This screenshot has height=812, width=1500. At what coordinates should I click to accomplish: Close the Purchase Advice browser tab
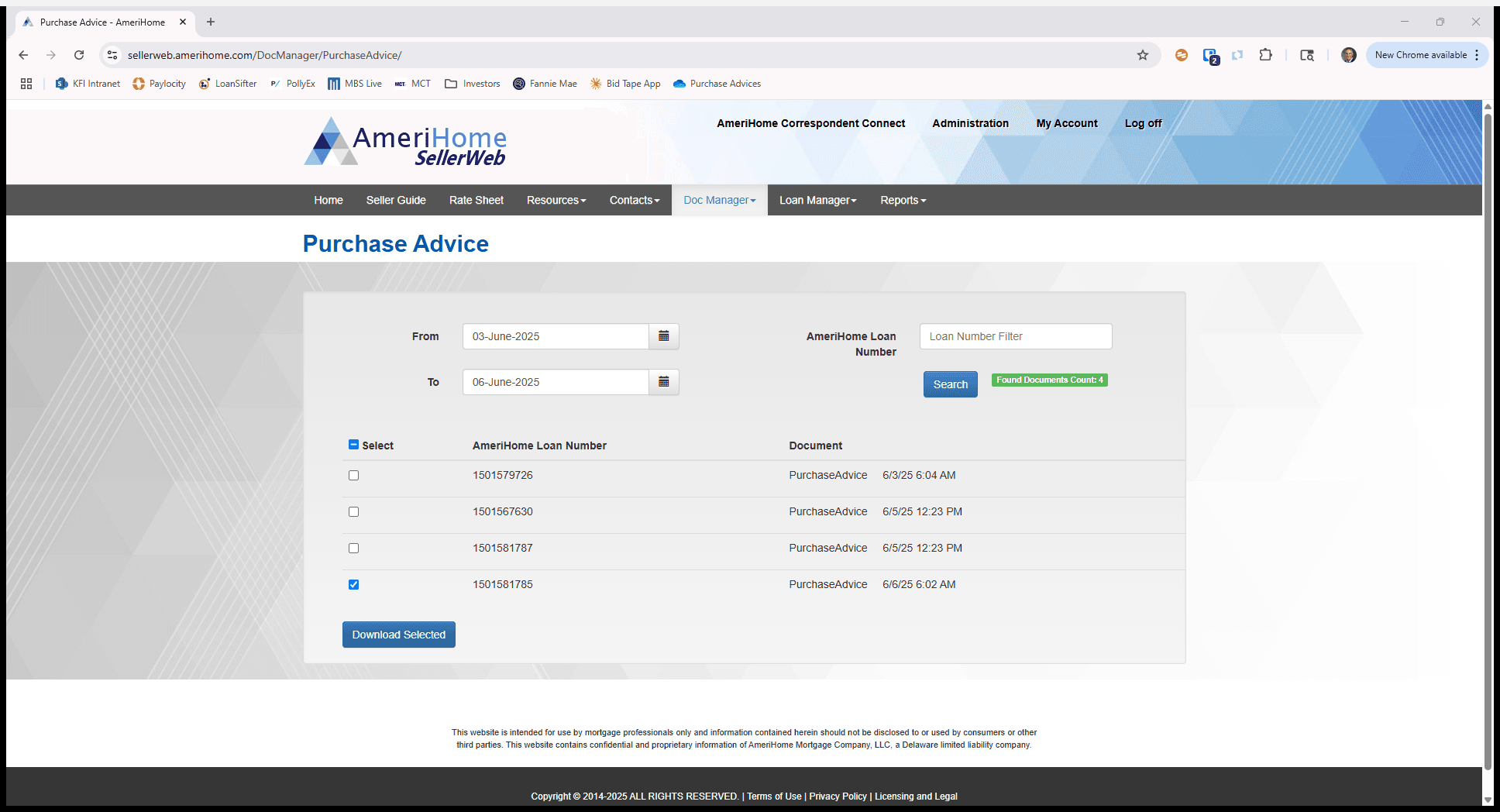pyautogui.click(x=183, y=22)
